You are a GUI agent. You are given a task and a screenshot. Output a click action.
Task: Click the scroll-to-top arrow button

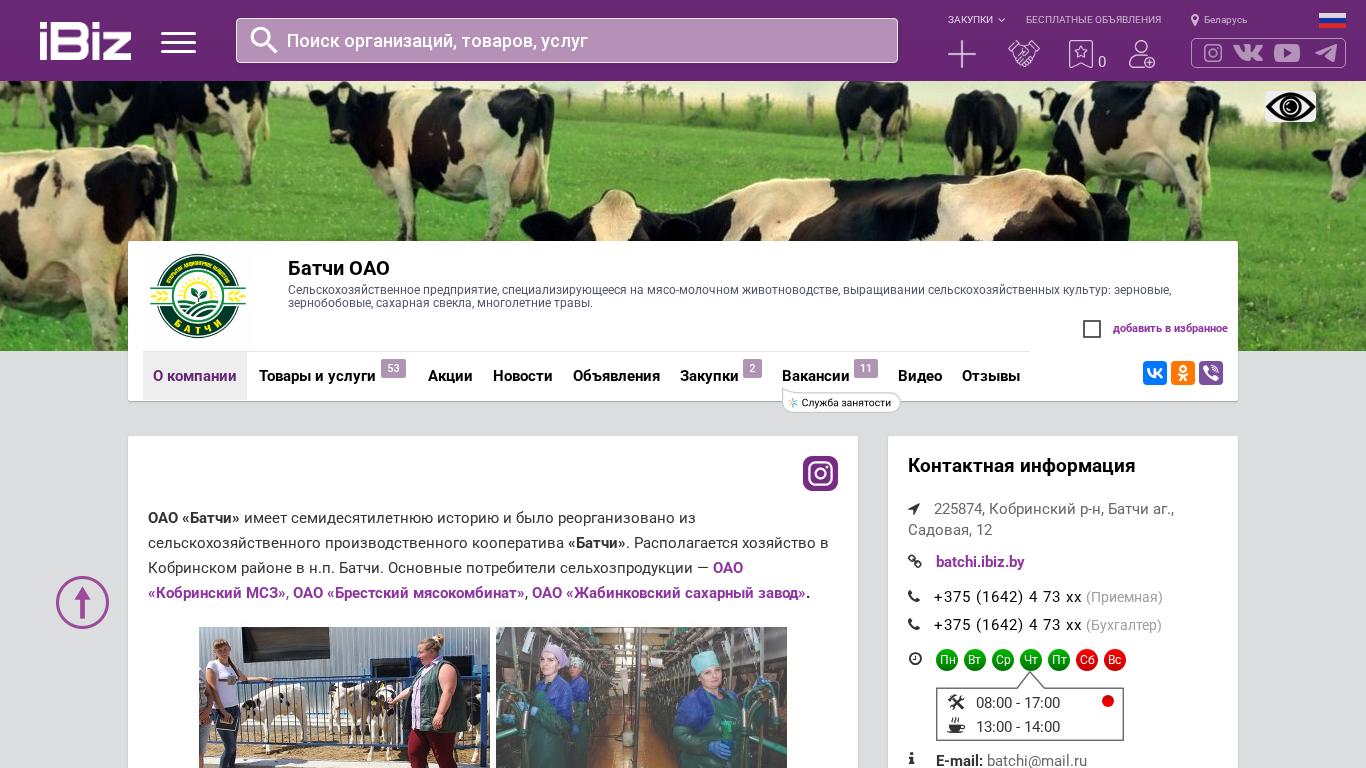tap(82, 602)
